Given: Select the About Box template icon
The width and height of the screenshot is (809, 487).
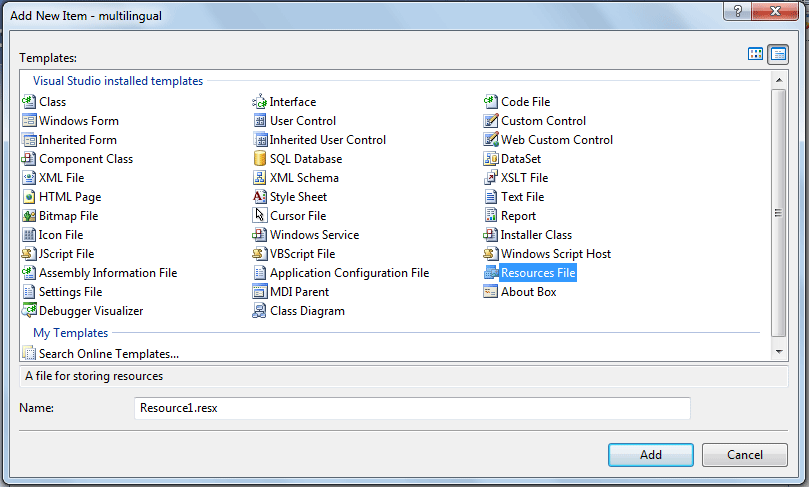Looking at the screenshot, I should click(x=491, y=292).
